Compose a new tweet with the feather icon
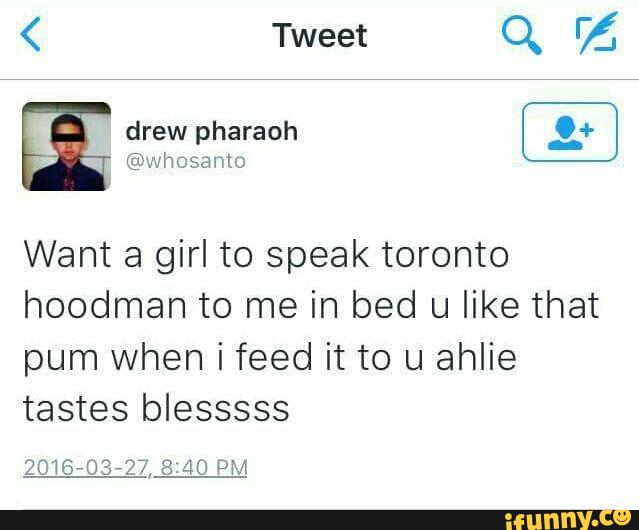This screenshot has width=639, height=530. coord(597,33)
